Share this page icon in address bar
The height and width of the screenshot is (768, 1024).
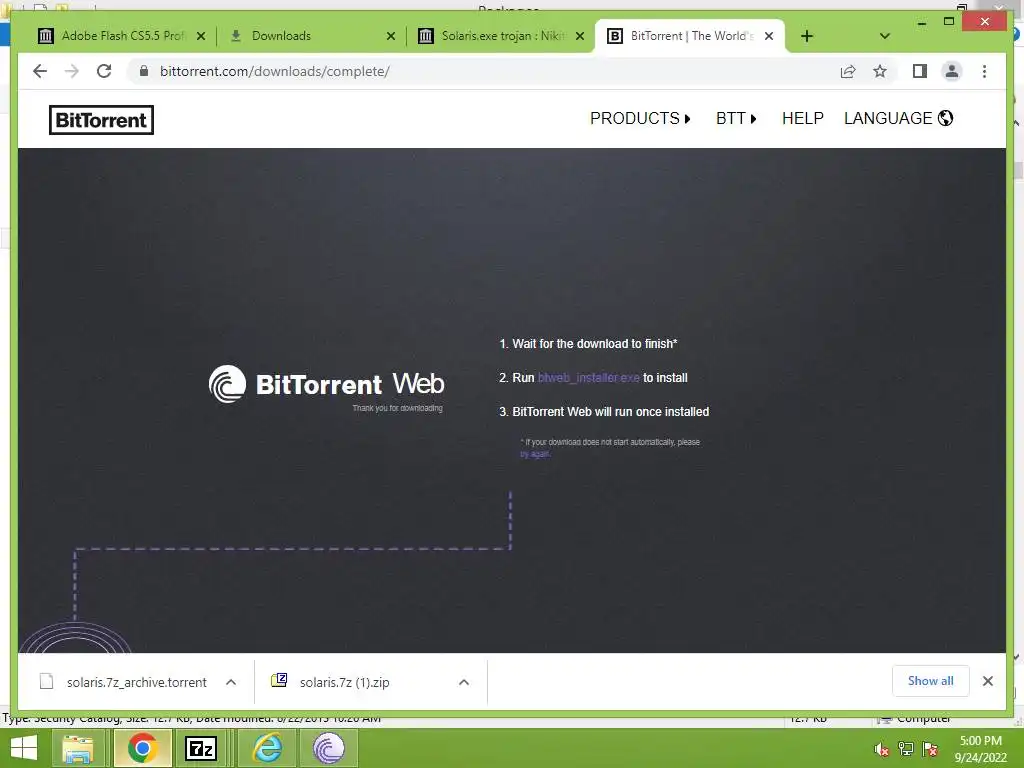click(x=848, y=71)
